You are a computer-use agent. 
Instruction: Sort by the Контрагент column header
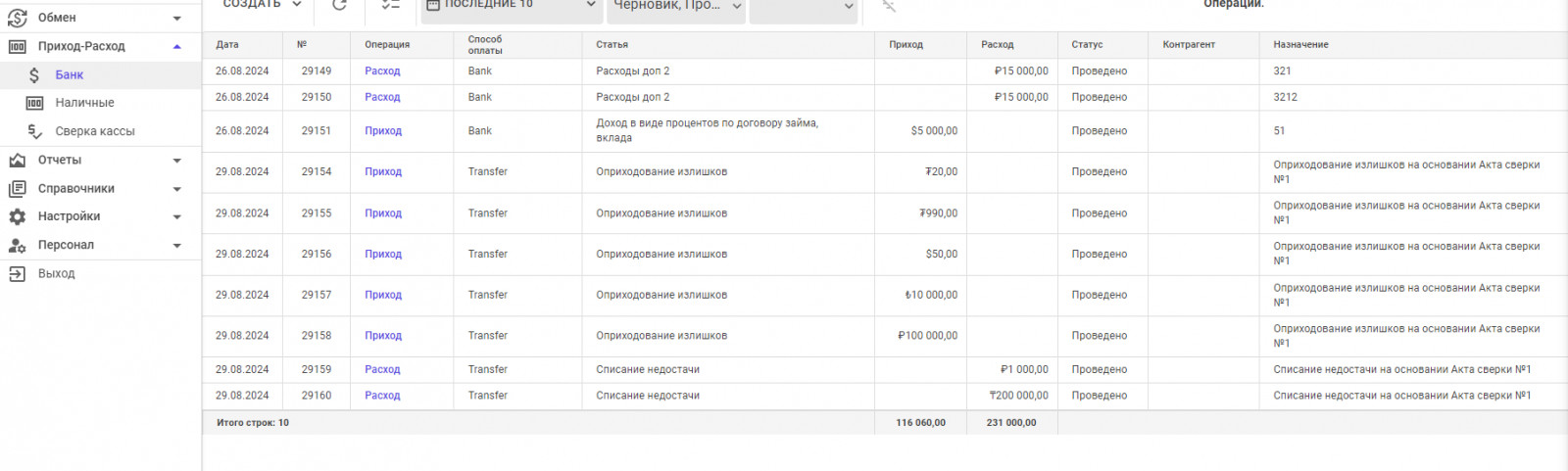point(1189,45)
